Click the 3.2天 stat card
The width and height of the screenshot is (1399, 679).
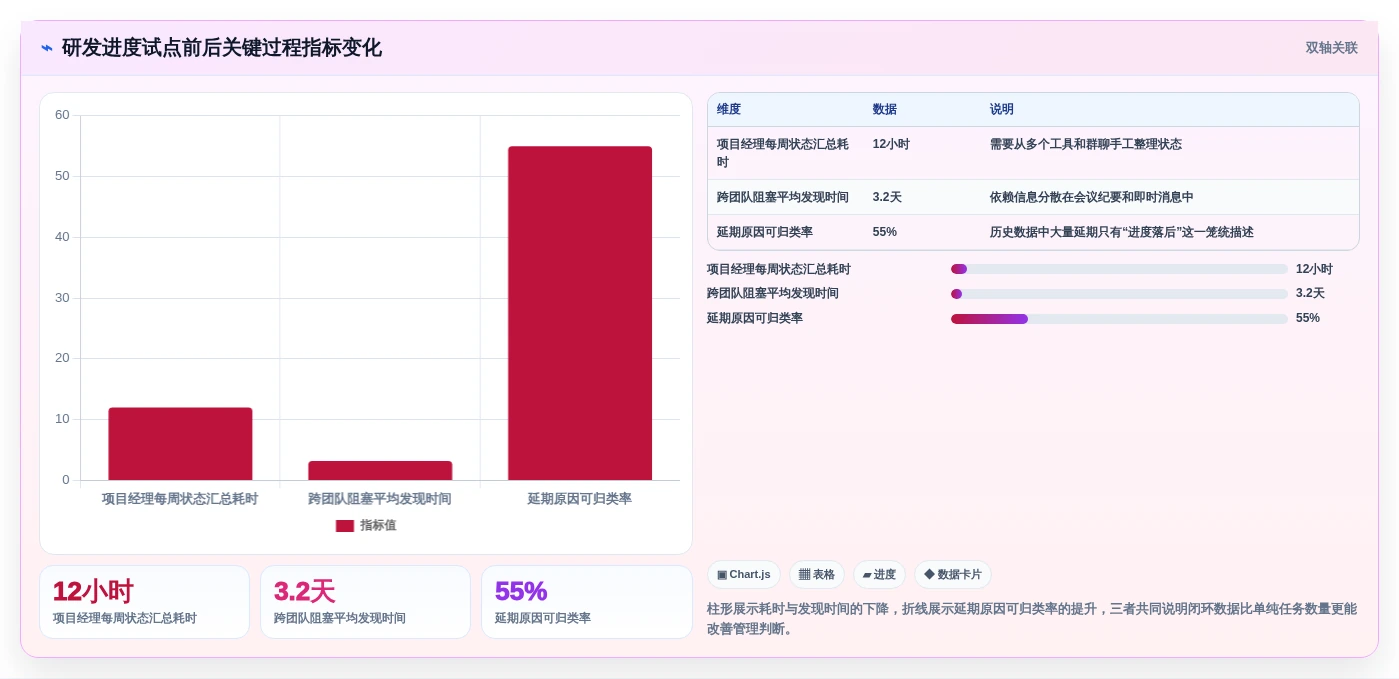tap(365, 602)
